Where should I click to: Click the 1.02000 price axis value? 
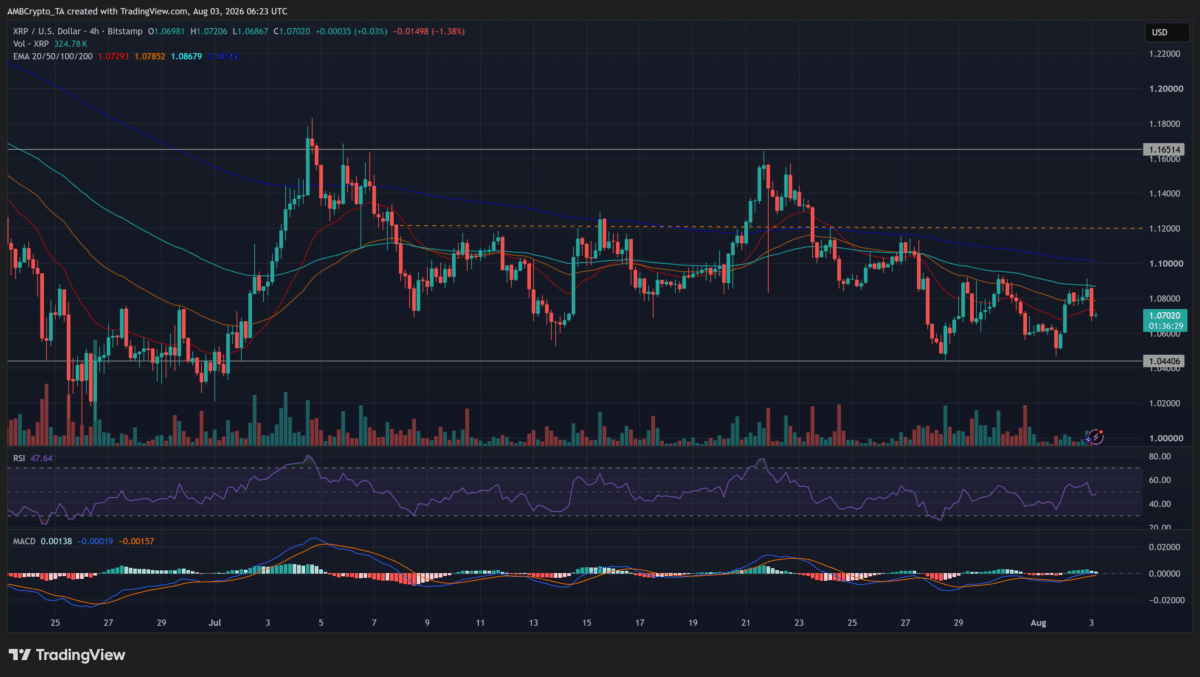pos(1167,404)
